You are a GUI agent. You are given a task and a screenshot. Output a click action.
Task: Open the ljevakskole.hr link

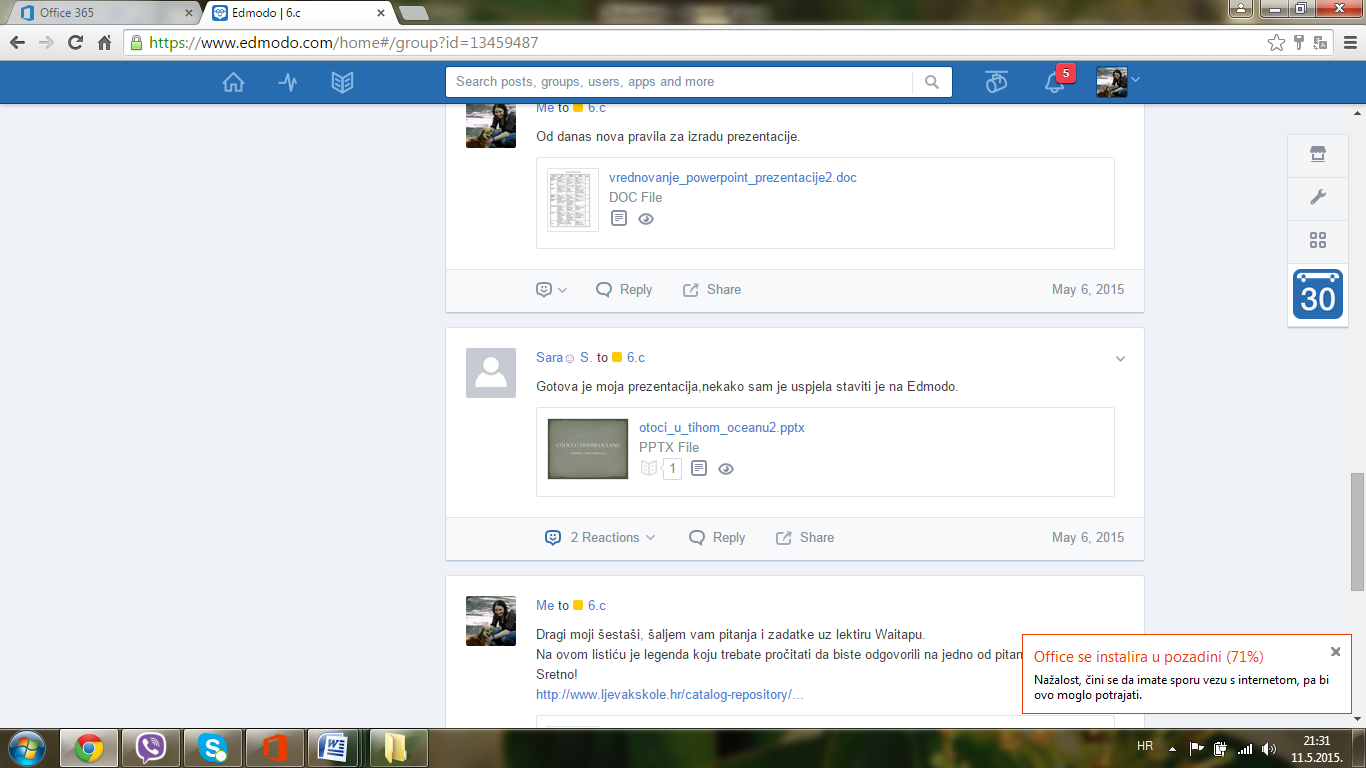[669, 694]
